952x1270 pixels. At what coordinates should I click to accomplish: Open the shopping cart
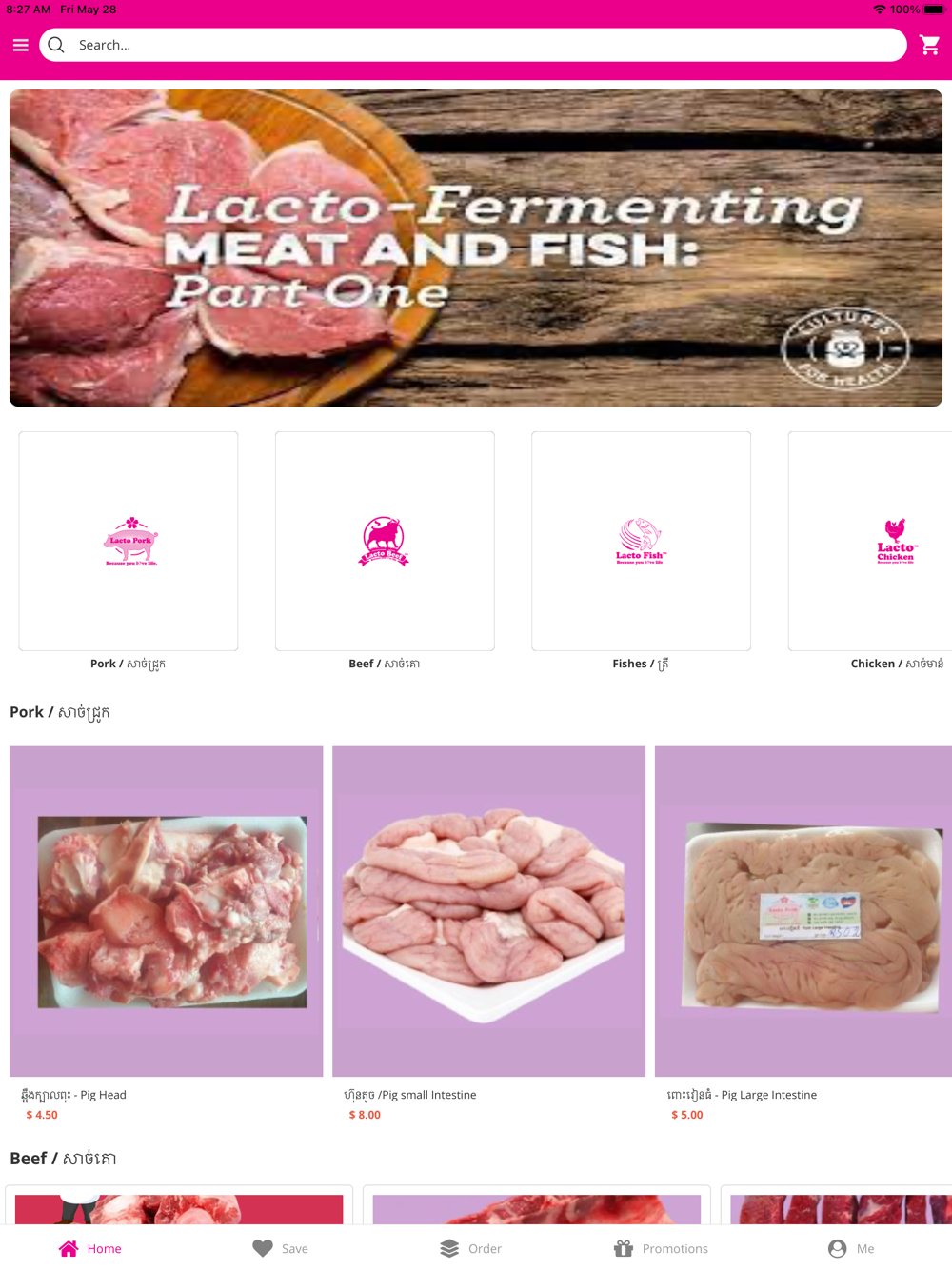click(930, 45)
